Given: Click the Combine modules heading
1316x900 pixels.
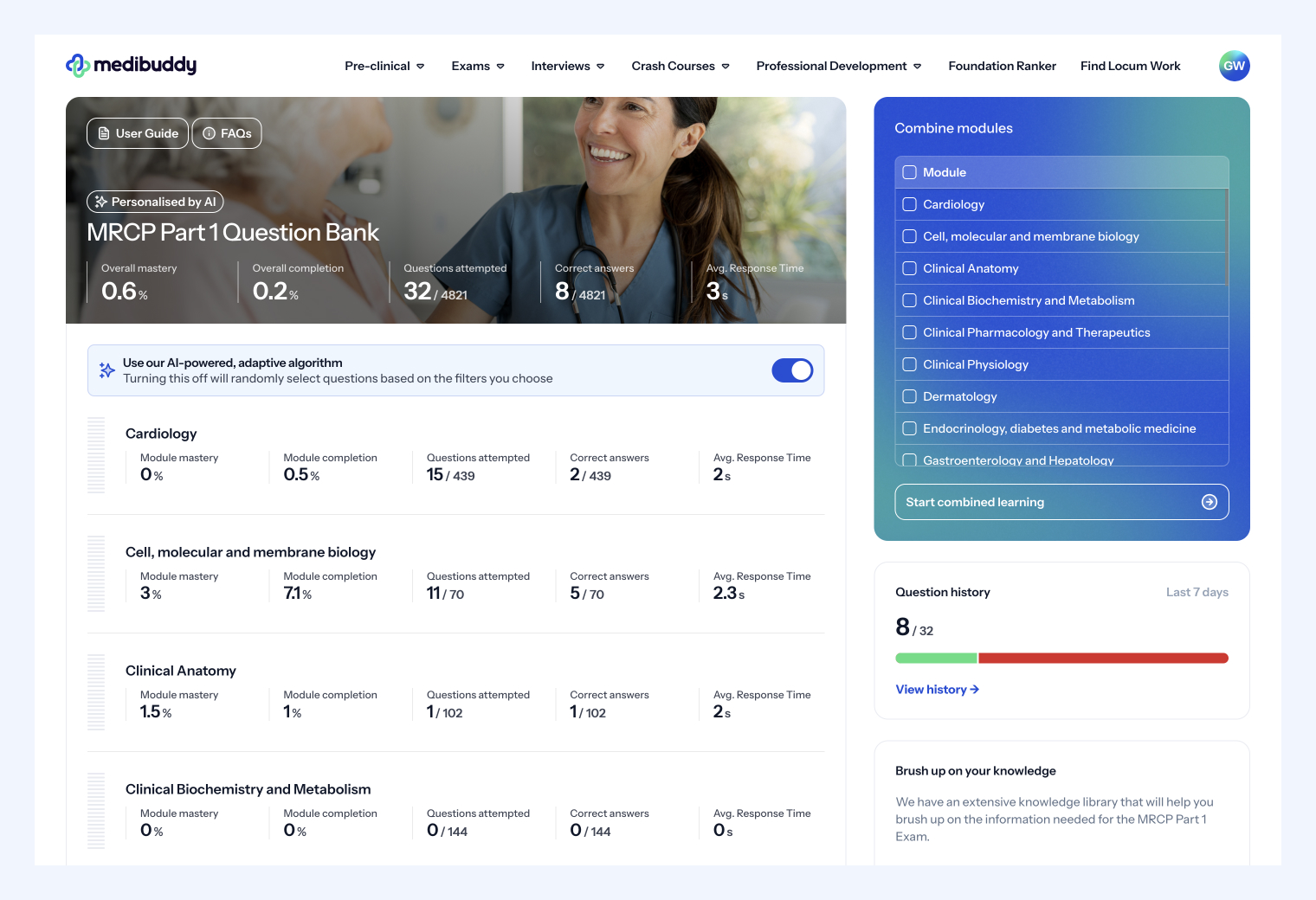Looking at the screenshot, I should point(953,128).
